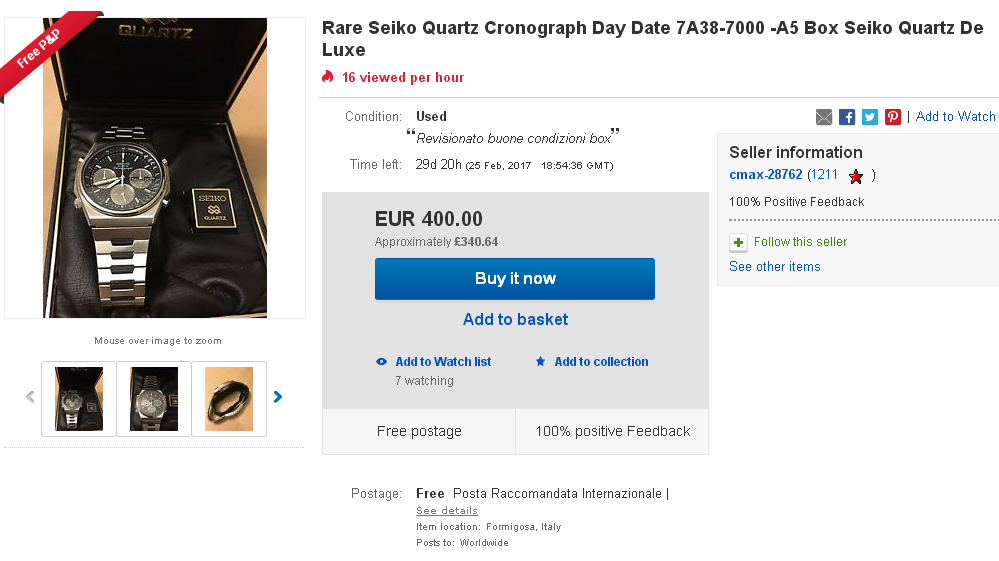
Task: Share listing via email icon
Action: click(x=824, y=117)
